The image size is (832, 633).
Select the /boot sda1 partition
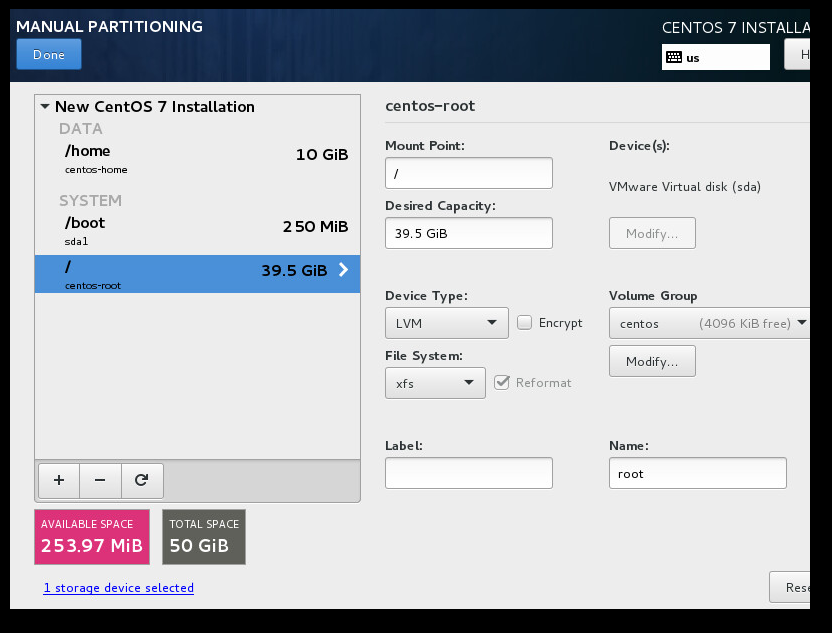tap(197, 231)
